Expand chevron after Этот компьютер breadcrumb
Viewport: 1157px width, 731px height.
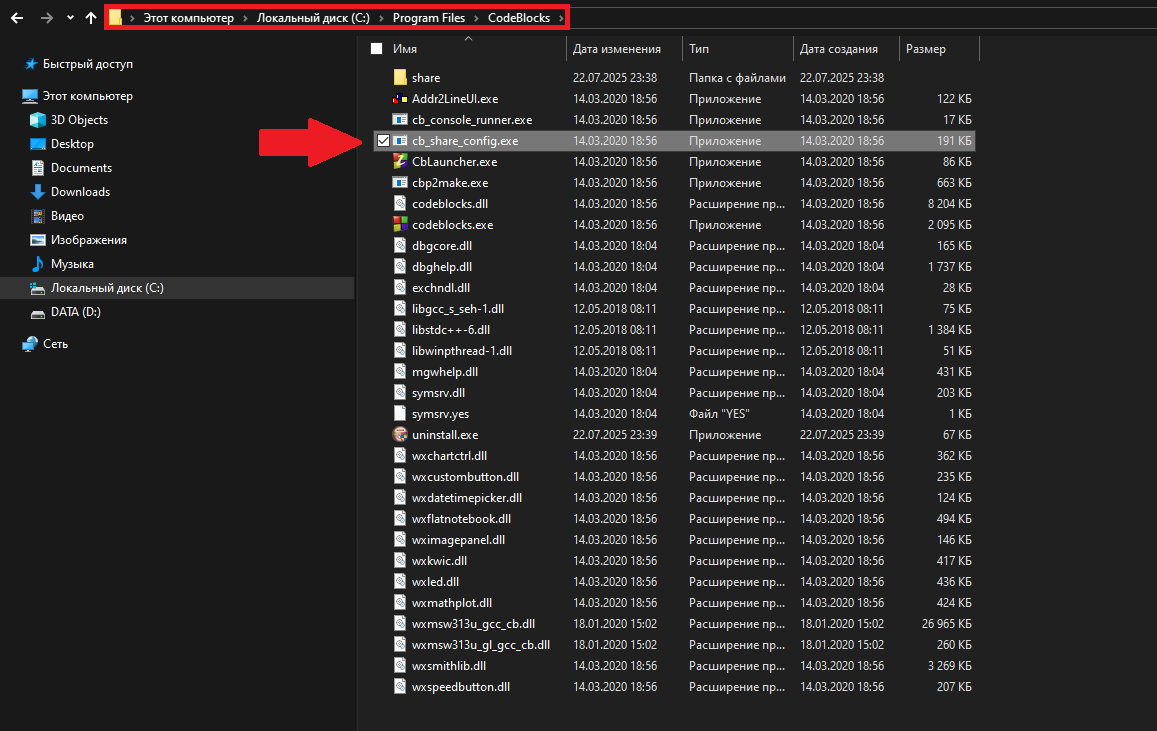point(245,18)
